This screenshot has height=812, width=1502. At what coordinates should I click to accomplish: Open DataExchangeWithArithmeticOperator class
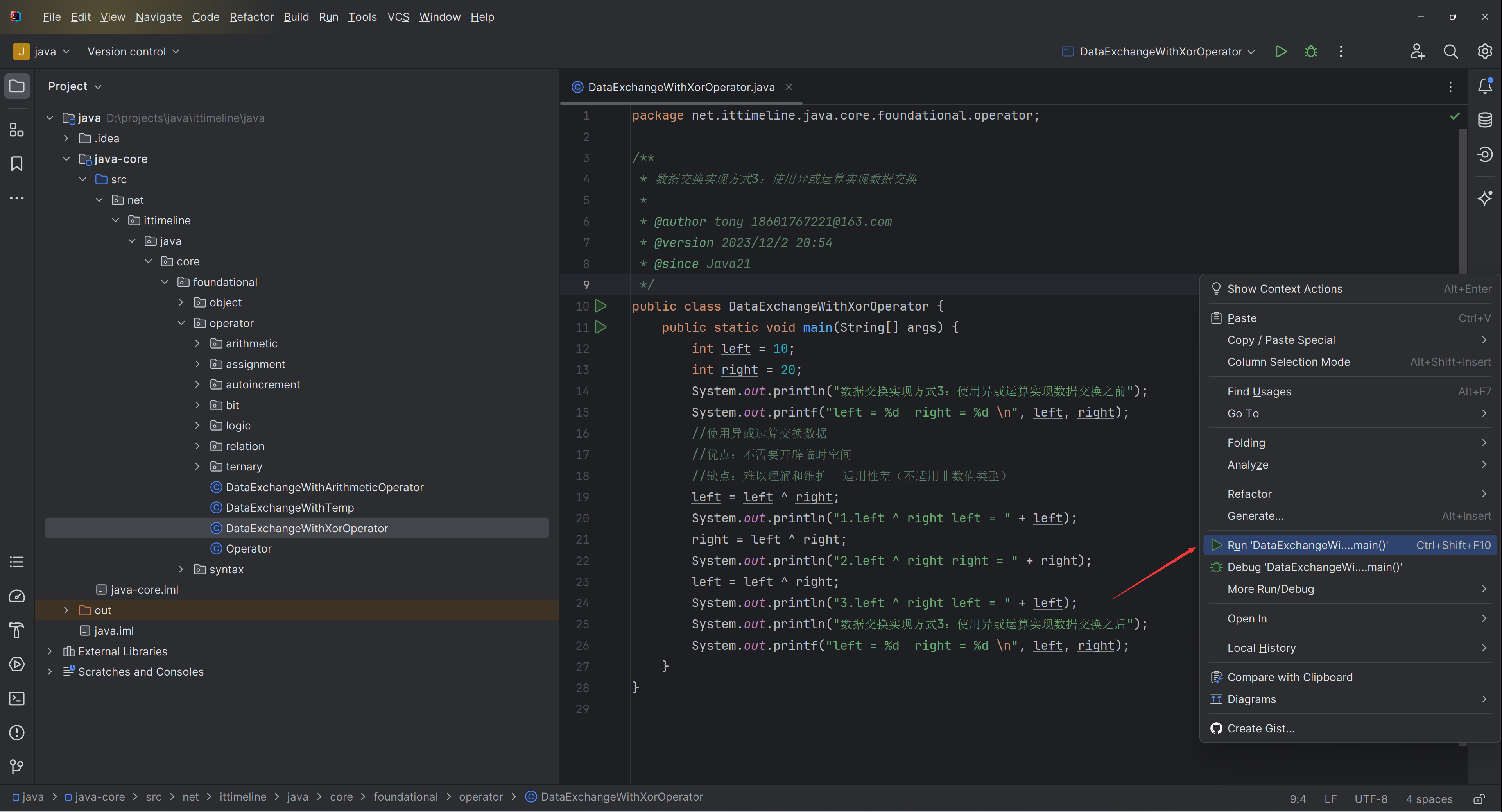[x=325, y=487]
